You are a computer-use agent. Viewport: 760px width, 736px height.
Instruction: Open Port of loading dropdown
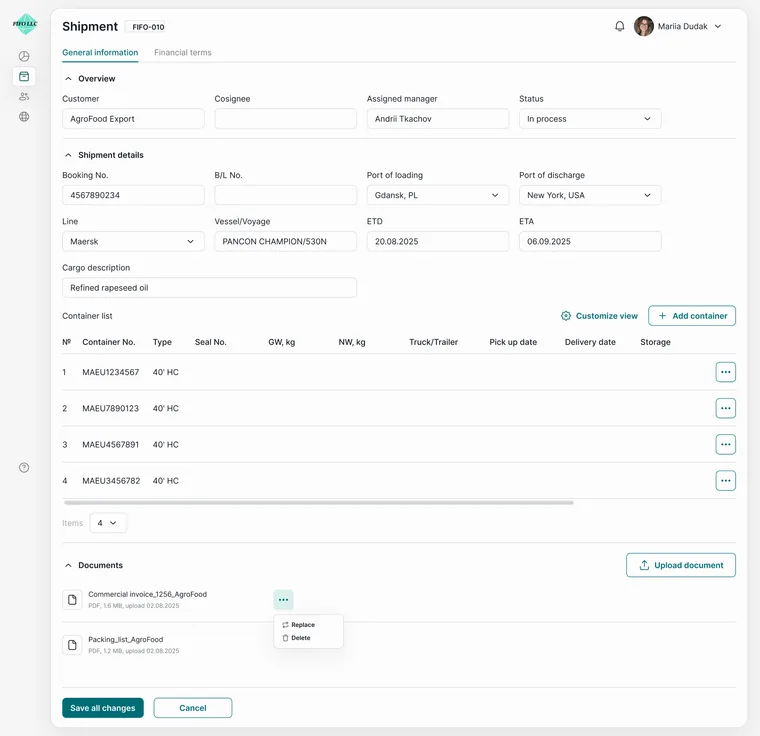click(438, 195)
